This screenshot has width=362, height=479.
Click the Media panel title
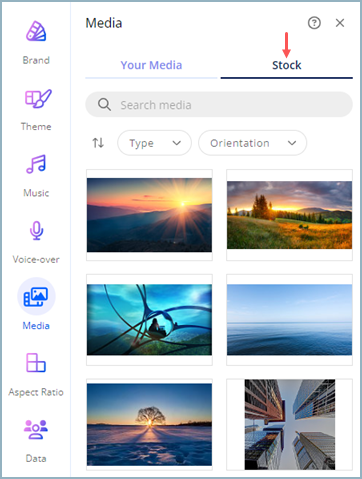(x=104, y=23)
